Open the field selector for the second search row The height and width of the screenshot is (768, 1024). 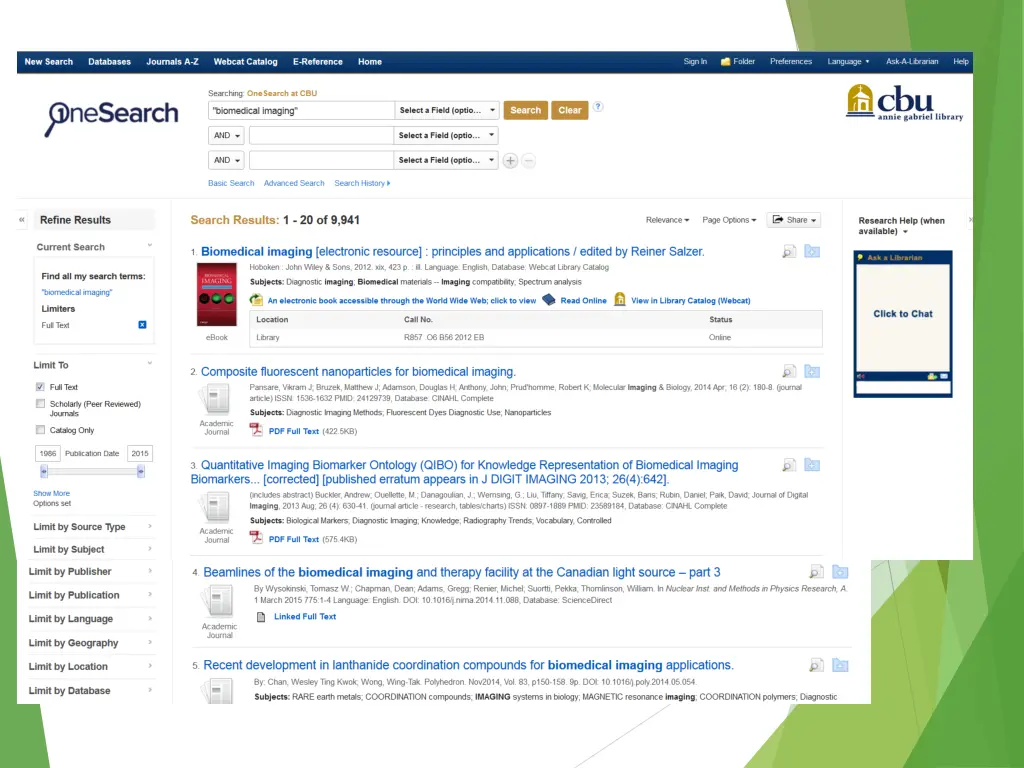[447, 135]
